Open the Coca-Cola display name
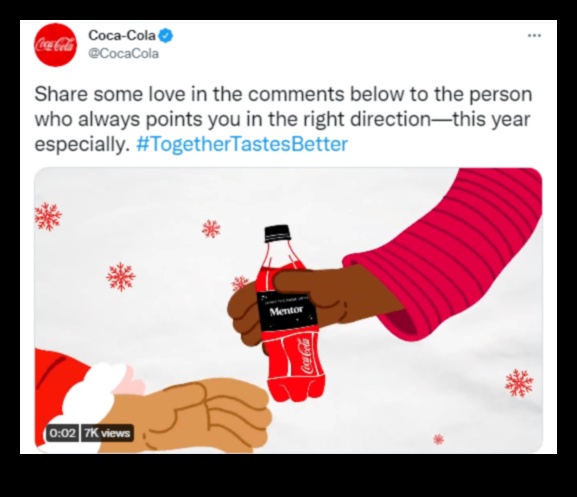Image resolution: width=577 pixels, height=497 pixels. 122,35
